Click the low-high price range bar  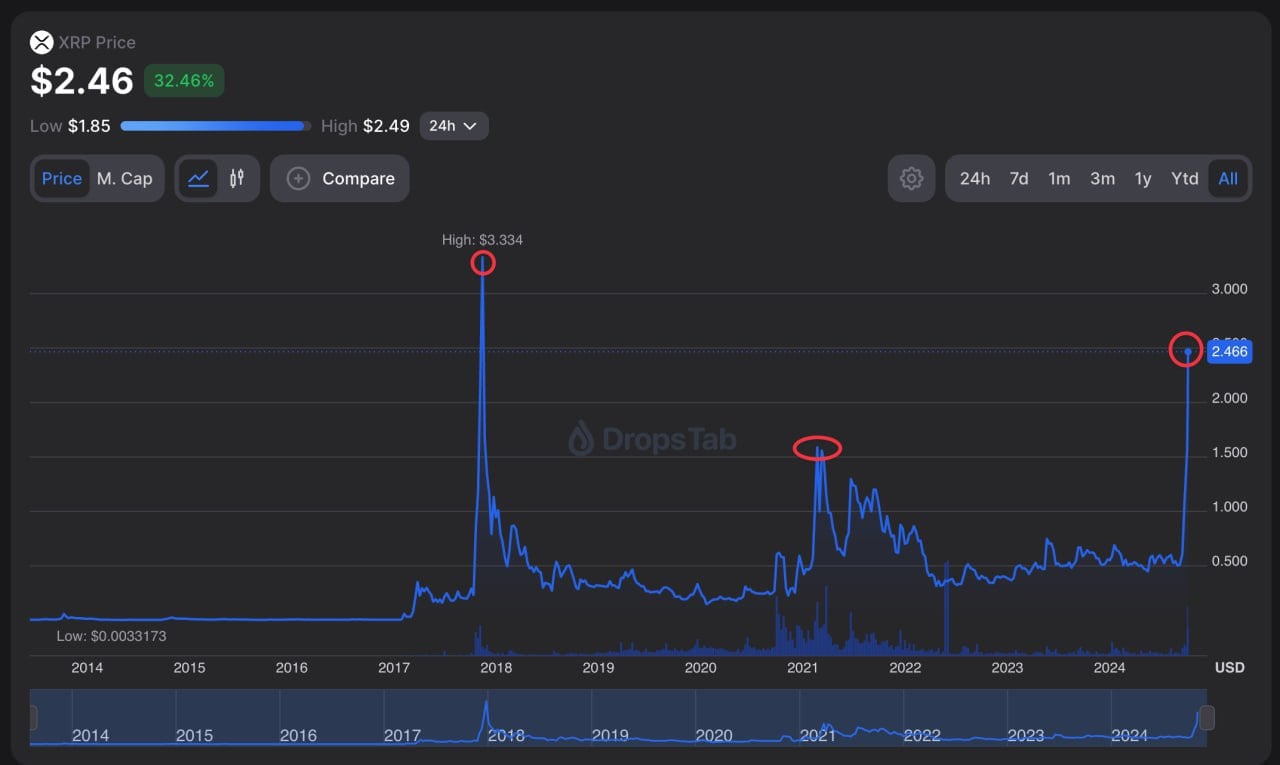click(x=215, y=126)
